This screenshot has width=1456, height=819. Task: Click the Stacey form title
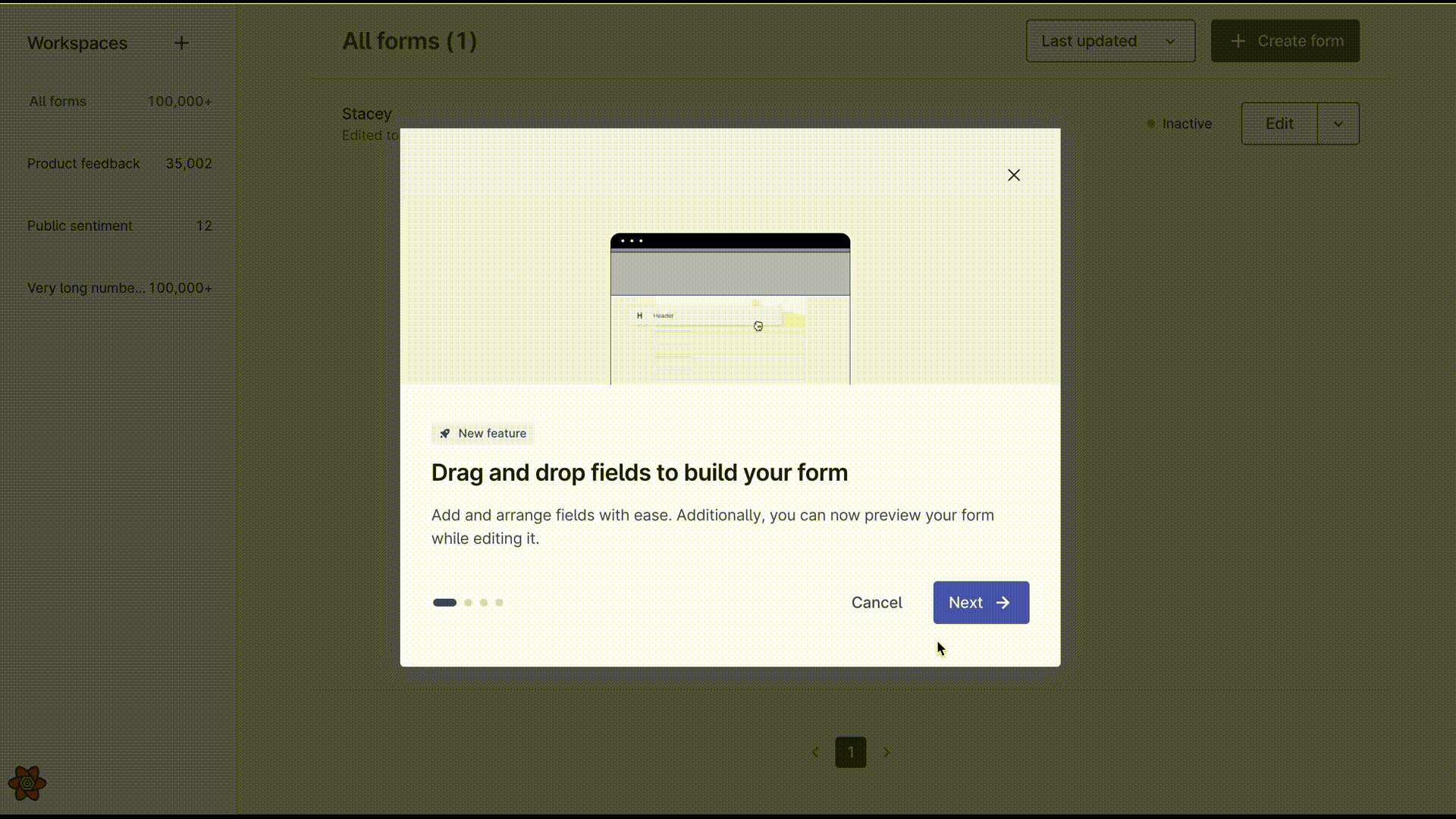coord(366,113)
